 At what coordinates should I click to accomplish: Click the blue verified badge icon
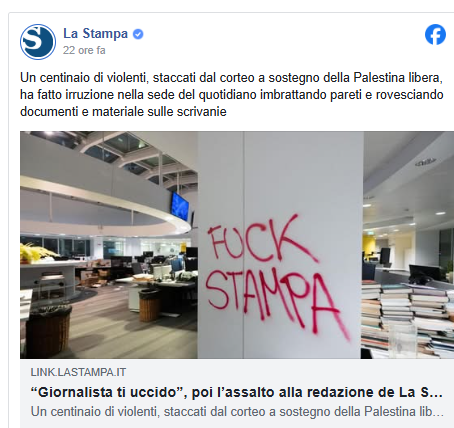[138, 34]
